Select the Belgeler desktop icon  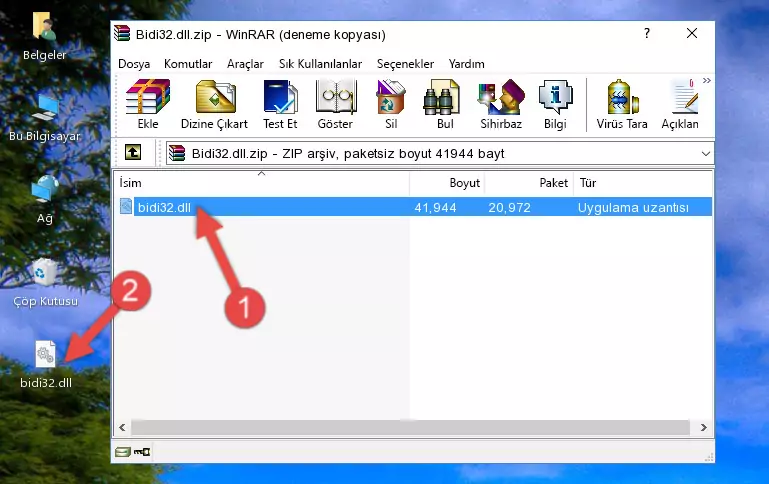(45, 36)
